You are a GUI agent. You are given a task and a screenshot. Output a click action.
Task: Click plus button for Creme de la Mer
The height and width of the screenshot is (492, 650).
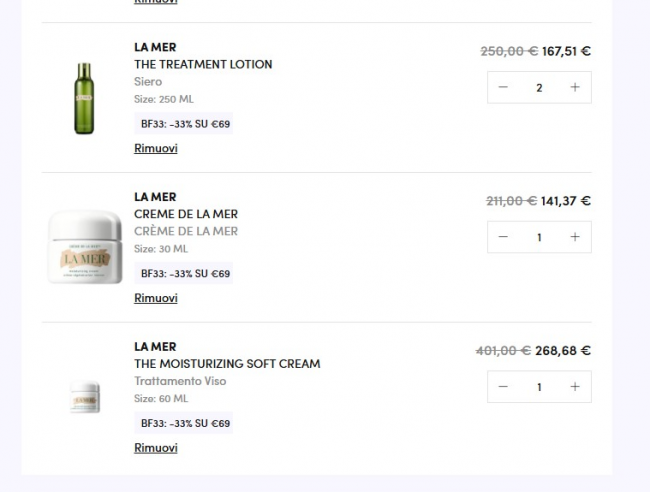pyautogui.click(x=575, y=237)
